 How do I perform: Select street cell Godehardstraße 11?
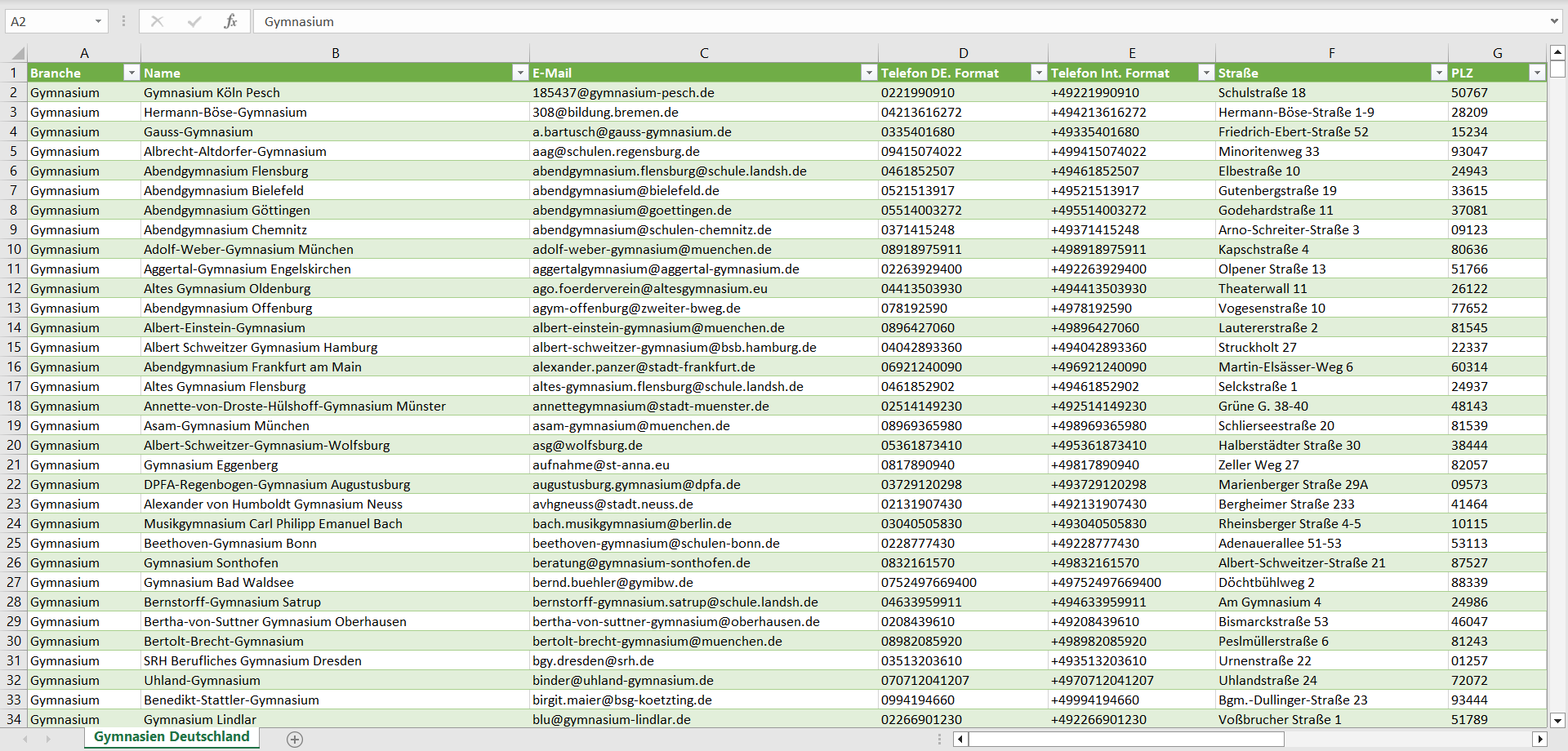tap(1332, 210)
